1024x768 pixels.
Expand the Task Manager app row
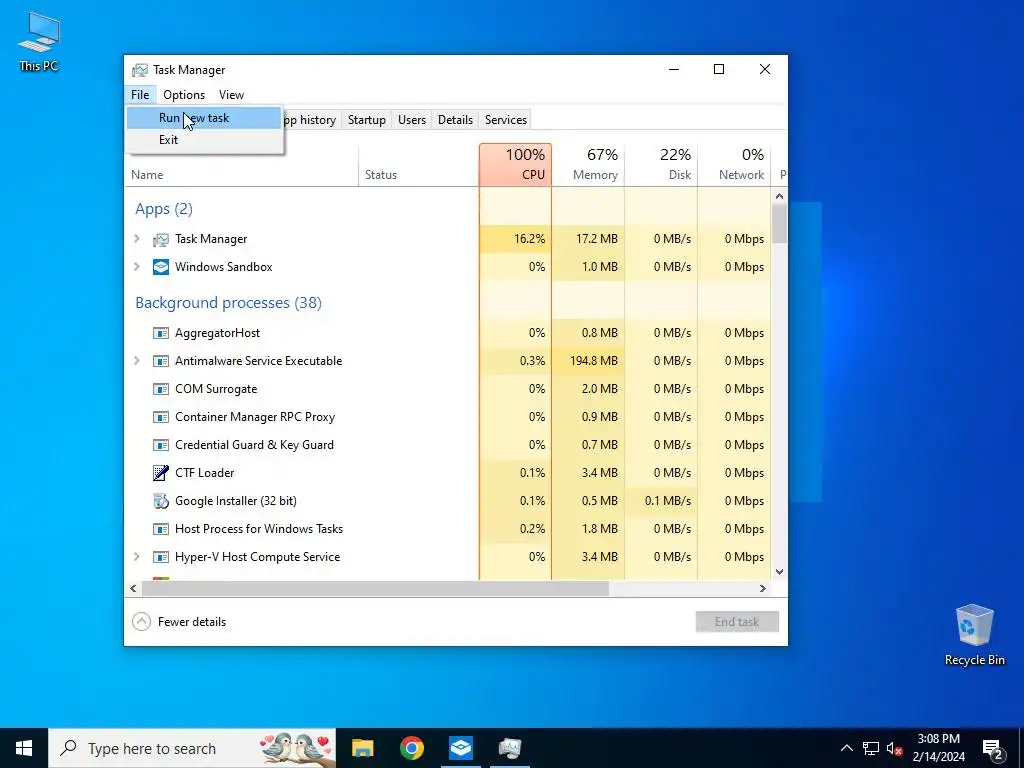pyautogui.click(x=136, y=239)
